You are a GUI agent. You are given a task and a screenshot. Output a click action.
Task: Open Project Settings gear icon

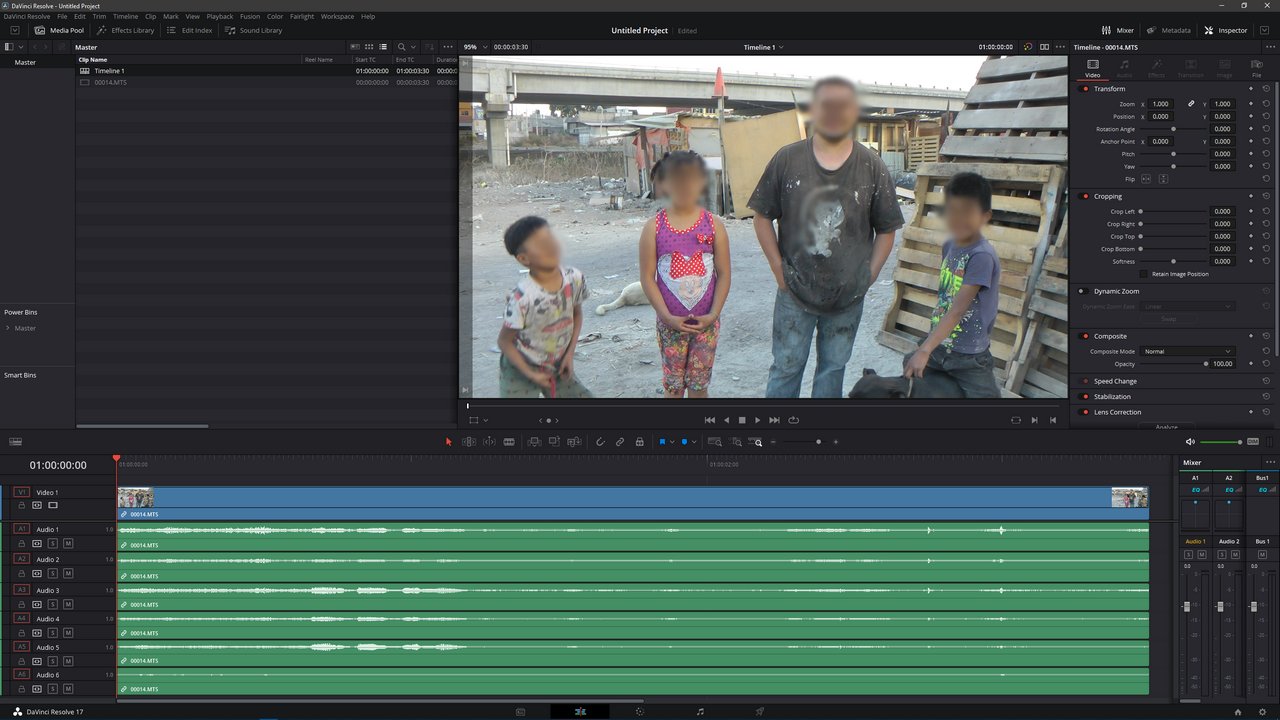pyautogui.click(x=1262, y=712)
